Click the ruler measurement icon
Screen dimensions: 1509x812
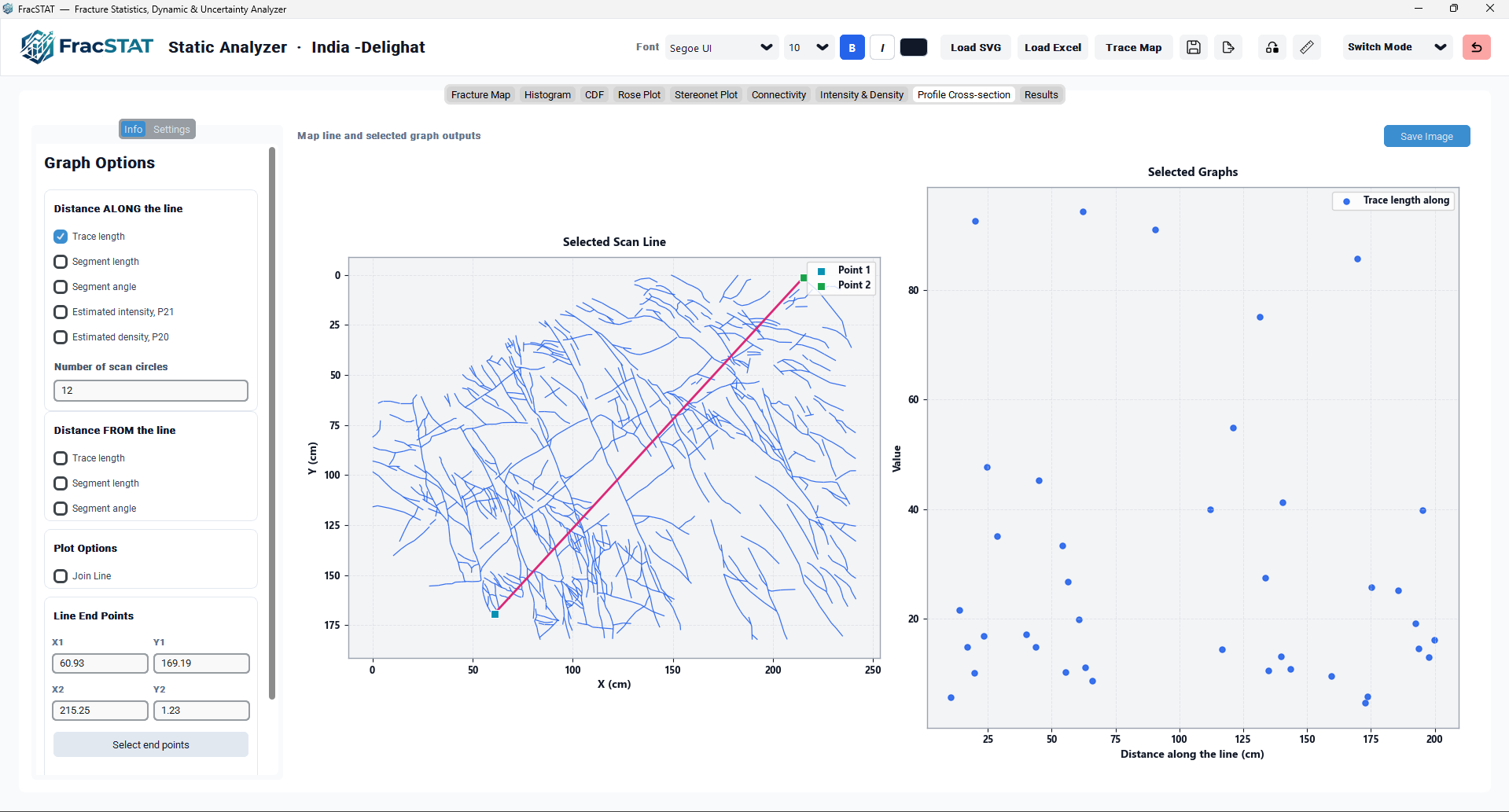point(1306,47)
